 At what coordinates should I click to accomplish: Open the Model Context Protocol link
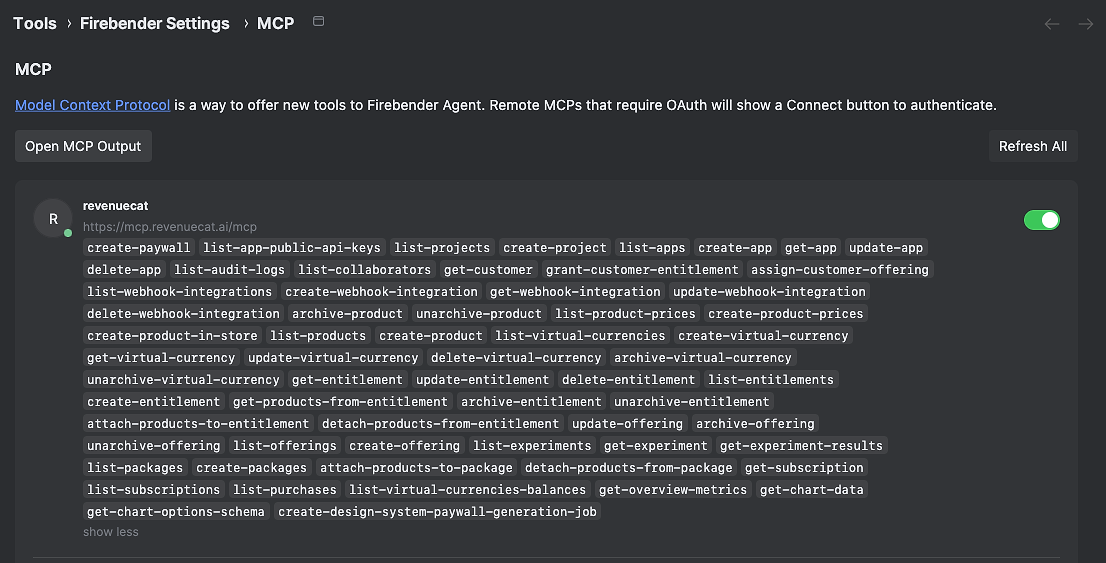92,105
